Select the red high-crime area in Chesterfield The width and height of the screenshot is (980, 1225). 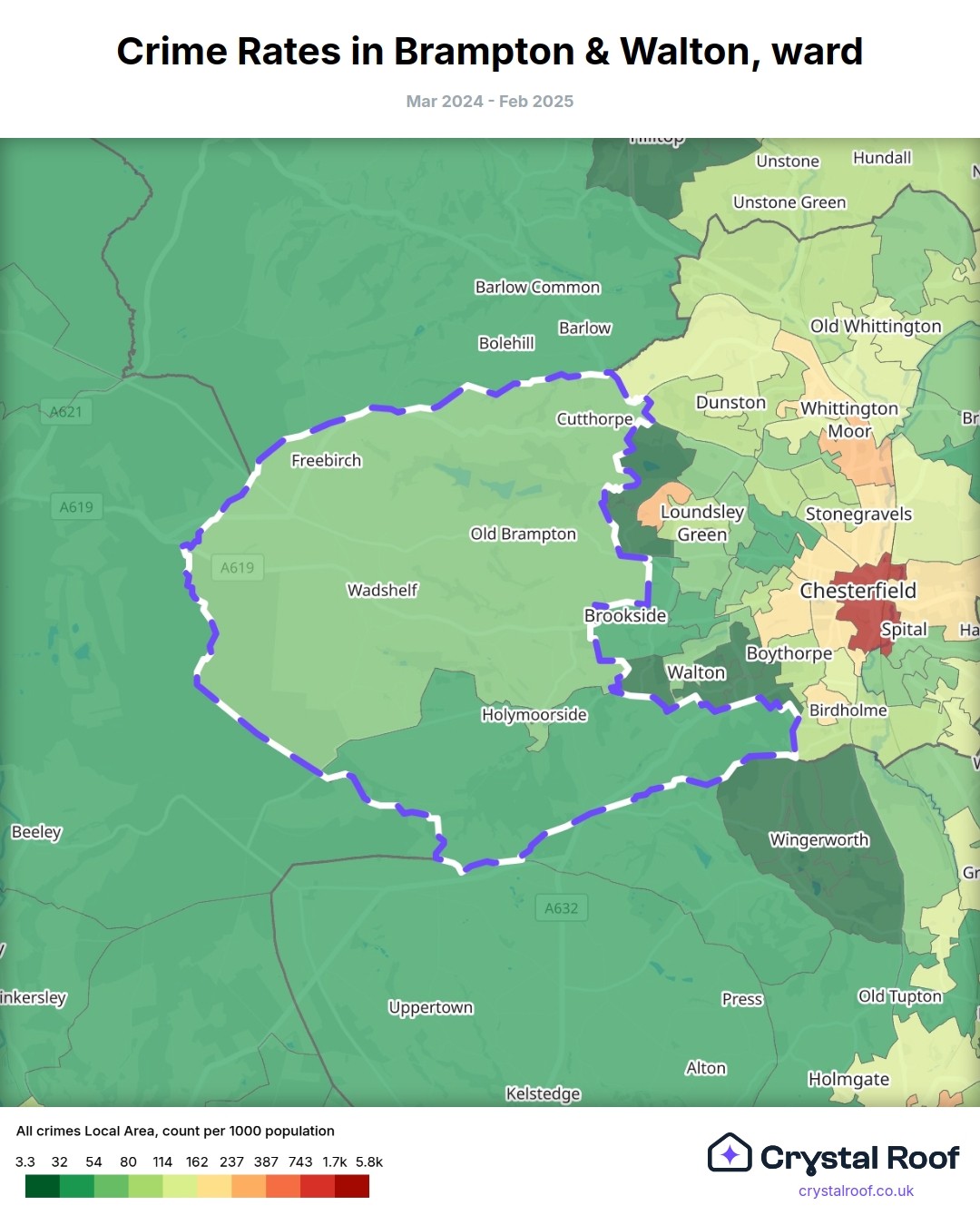868,617
